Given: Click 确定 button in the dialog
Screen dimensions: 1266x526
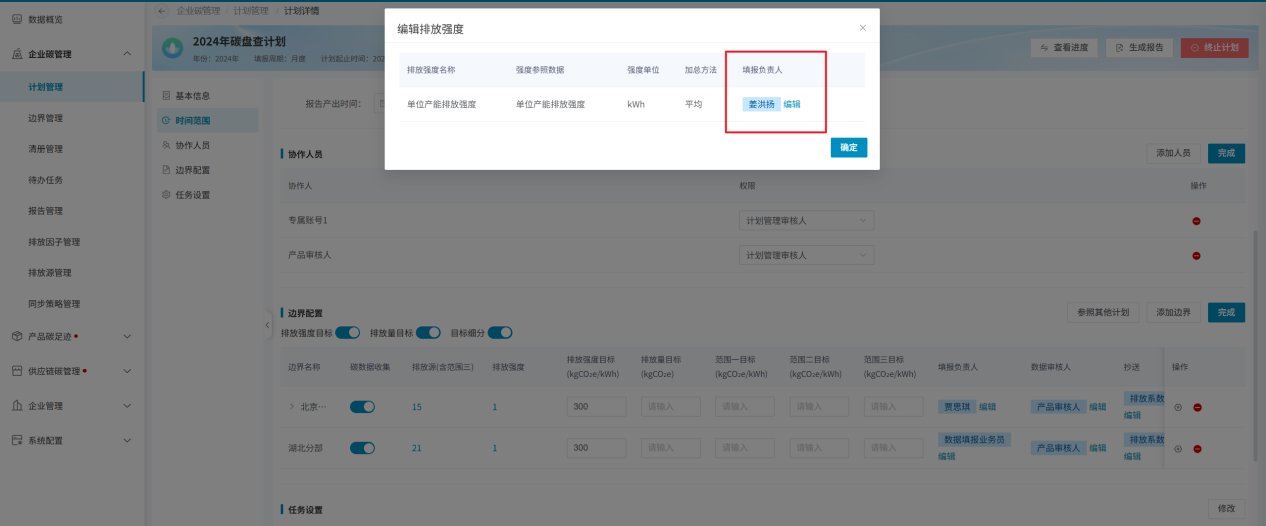Looking at the screenshot, I should coord(848,147).
